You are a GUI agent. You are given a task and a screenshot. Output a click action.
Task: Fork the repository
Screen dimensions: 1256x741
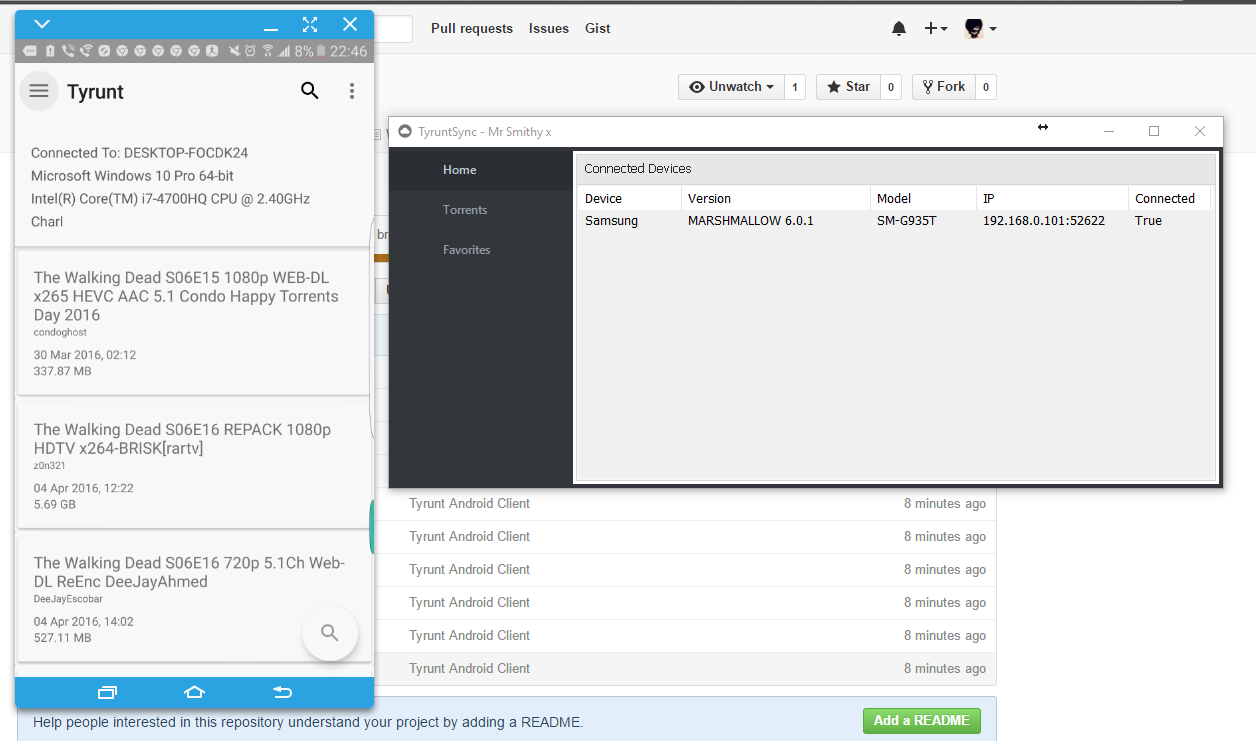[x=943, y=87]
